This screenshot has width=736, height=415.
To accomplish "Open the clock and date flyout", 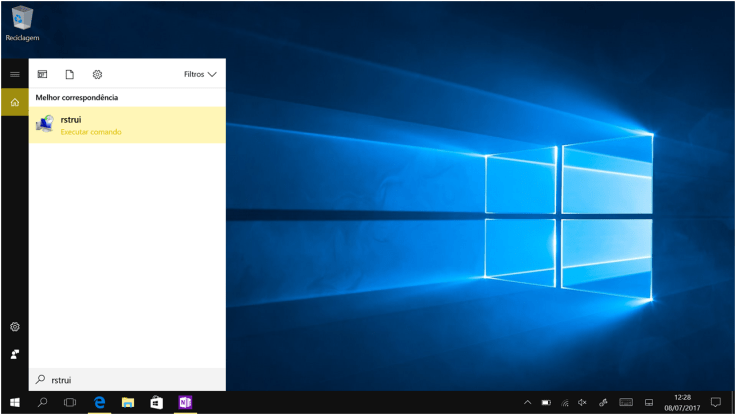I will [x=682, y=403].
